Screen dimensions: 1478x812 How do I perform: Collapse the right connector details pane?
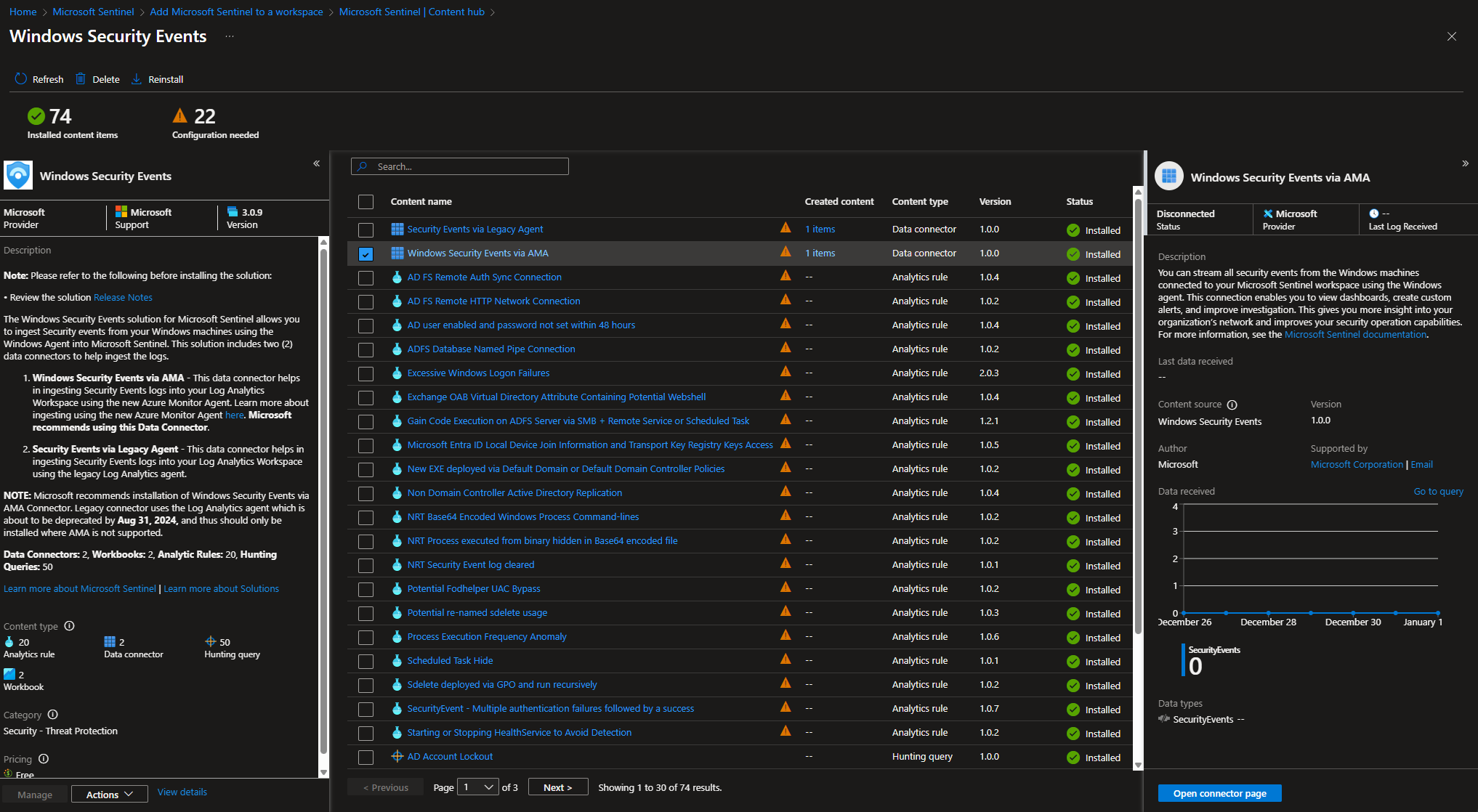[1465, 163]
